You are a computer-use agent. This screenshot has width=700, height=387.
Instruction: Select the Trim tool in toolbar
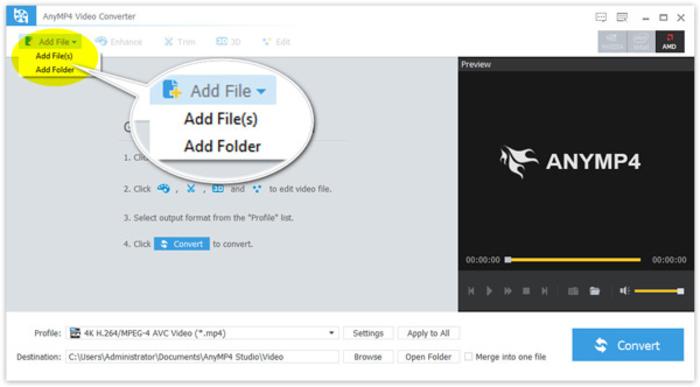[179, 42]
